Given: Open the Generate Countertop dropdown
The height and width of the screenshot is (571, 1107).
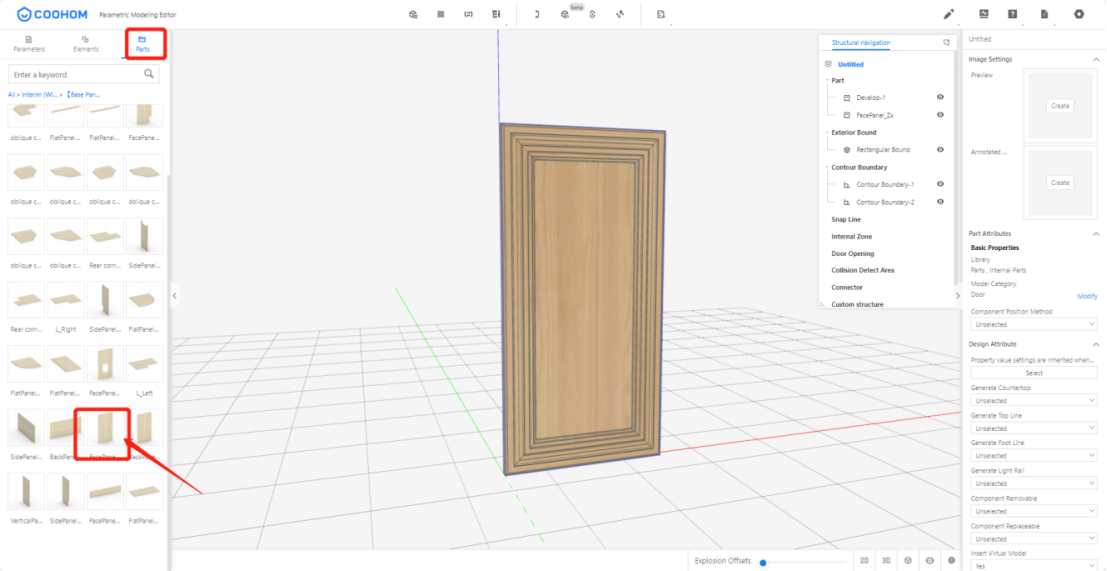Looking at the screenshot, I should pos(1034,400).
